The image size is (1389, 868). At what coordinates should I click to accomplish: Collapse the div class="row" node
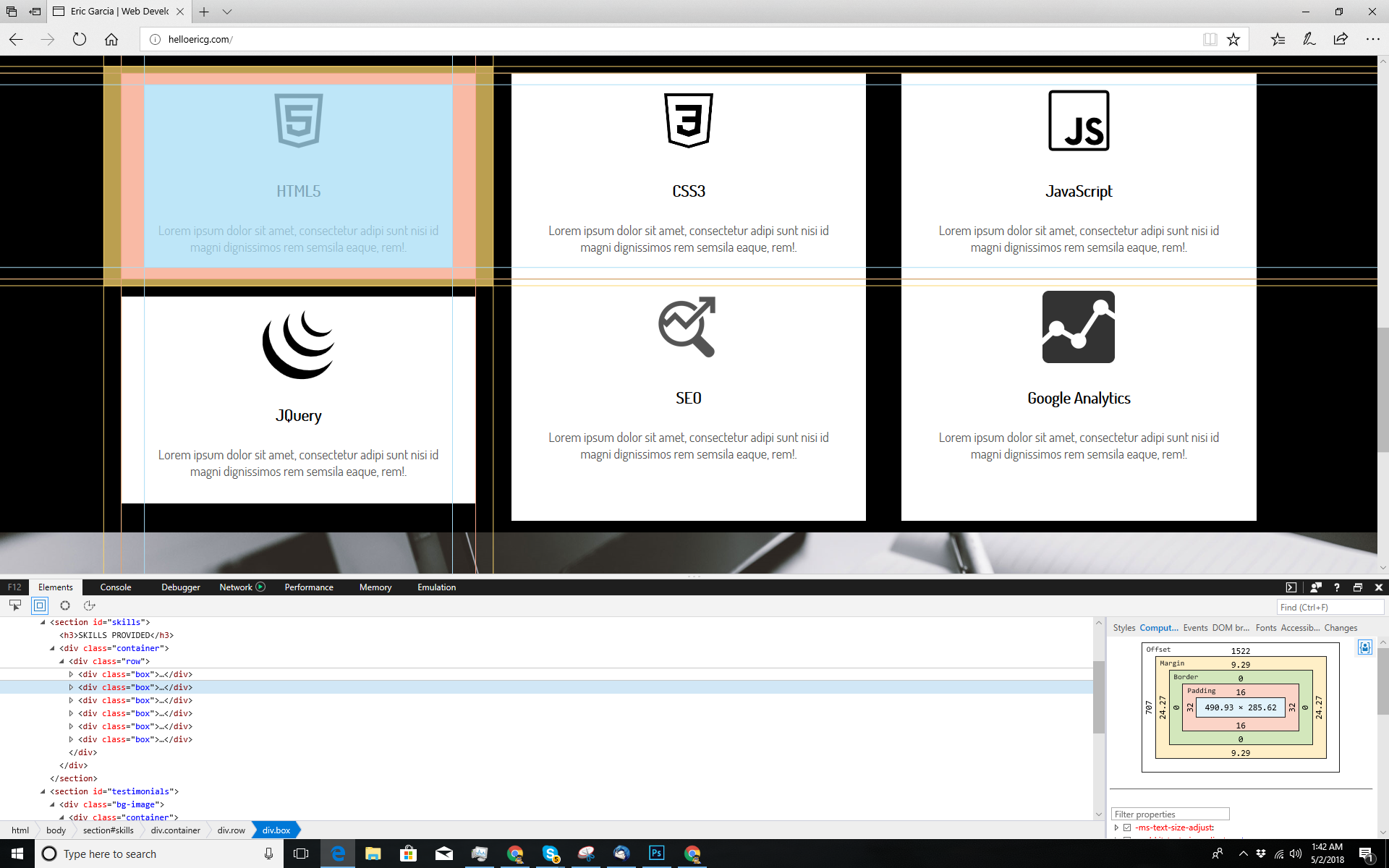pos(61,661)
